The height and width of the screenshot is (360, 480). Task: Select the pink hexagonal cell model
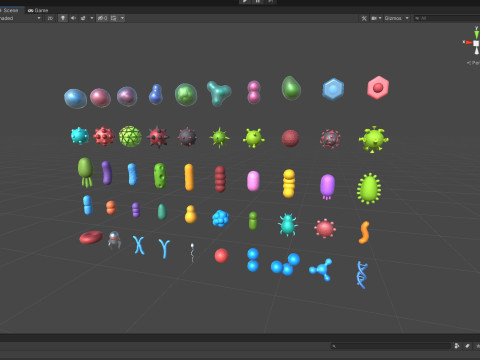pyautogui.click(x=378, y=87)
